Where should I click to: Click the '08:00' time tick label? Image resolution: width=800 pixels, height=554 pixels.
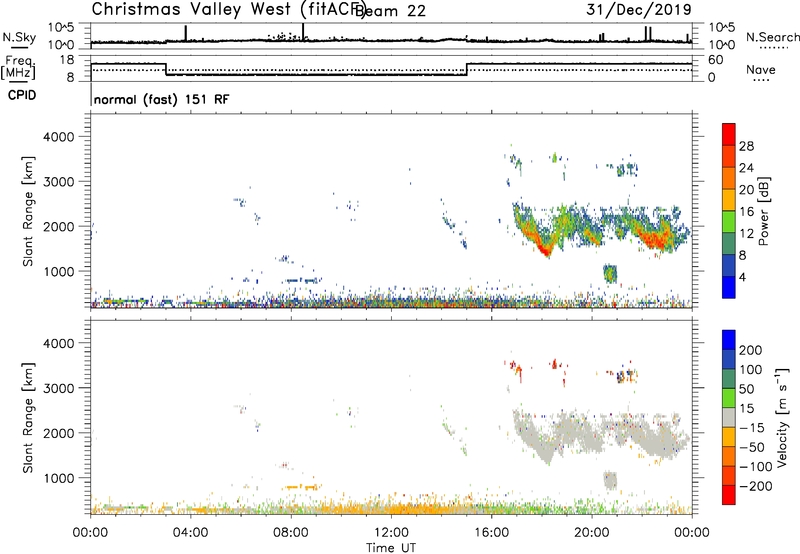pos(291,533)
